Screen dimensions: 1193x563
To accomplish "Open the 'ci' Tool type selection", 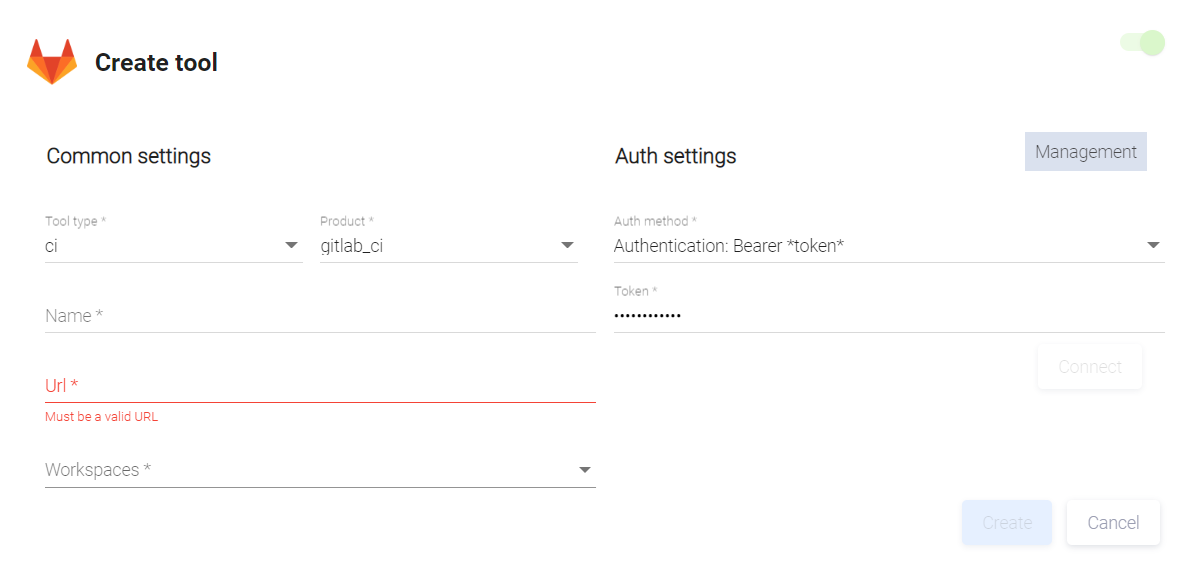I will [x=160, y=246].
